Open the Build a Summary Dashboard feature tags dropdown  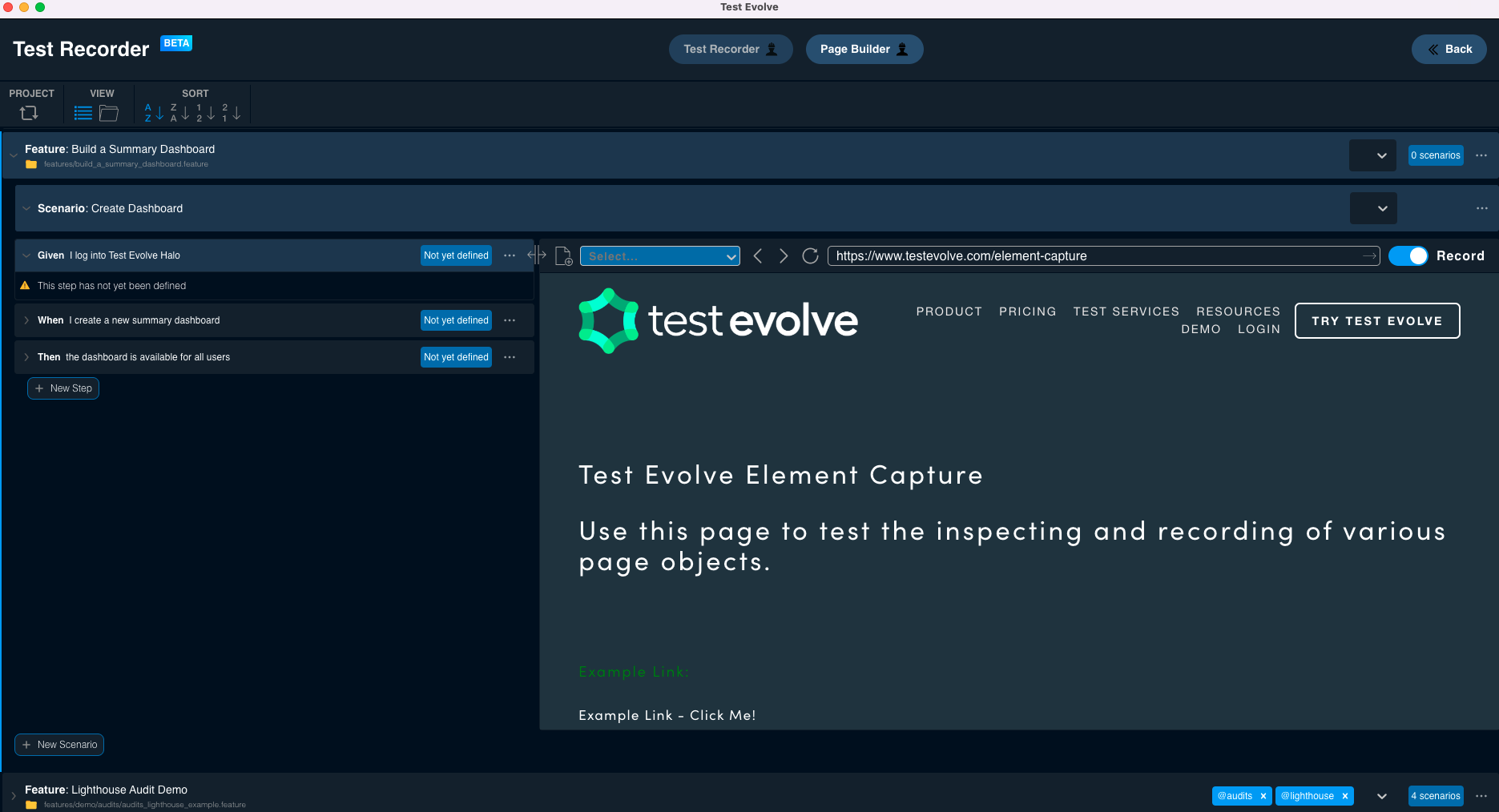pos(1372,155)
